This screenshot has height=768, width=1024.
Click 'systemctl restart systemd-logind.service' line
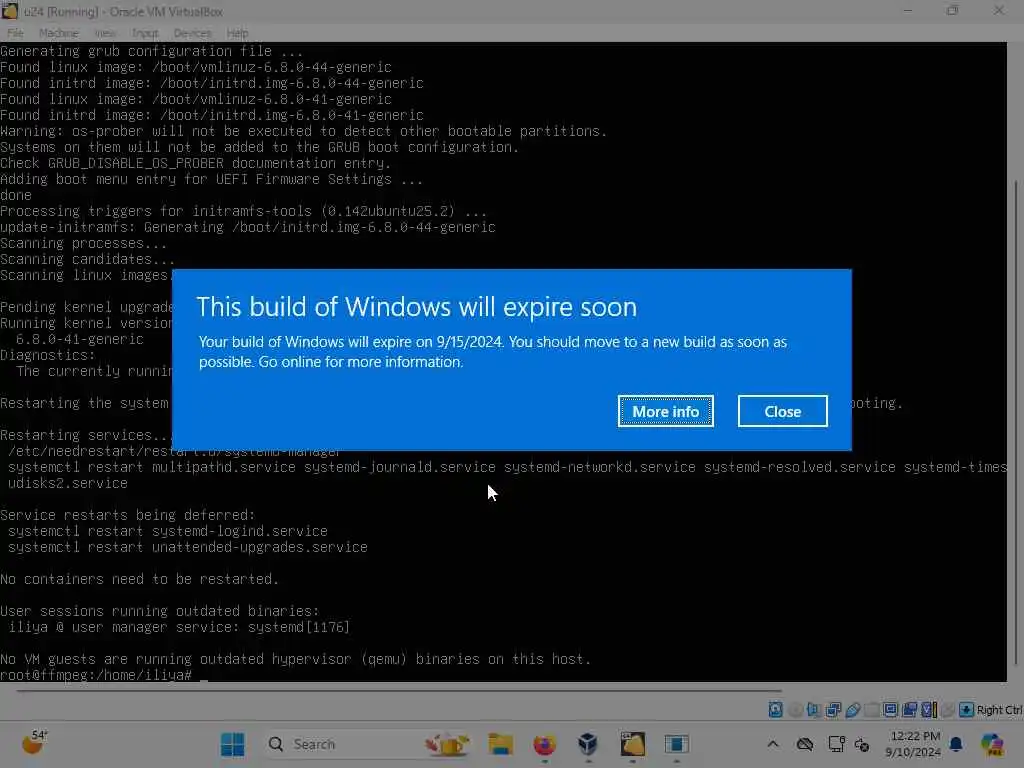(167, 531)
